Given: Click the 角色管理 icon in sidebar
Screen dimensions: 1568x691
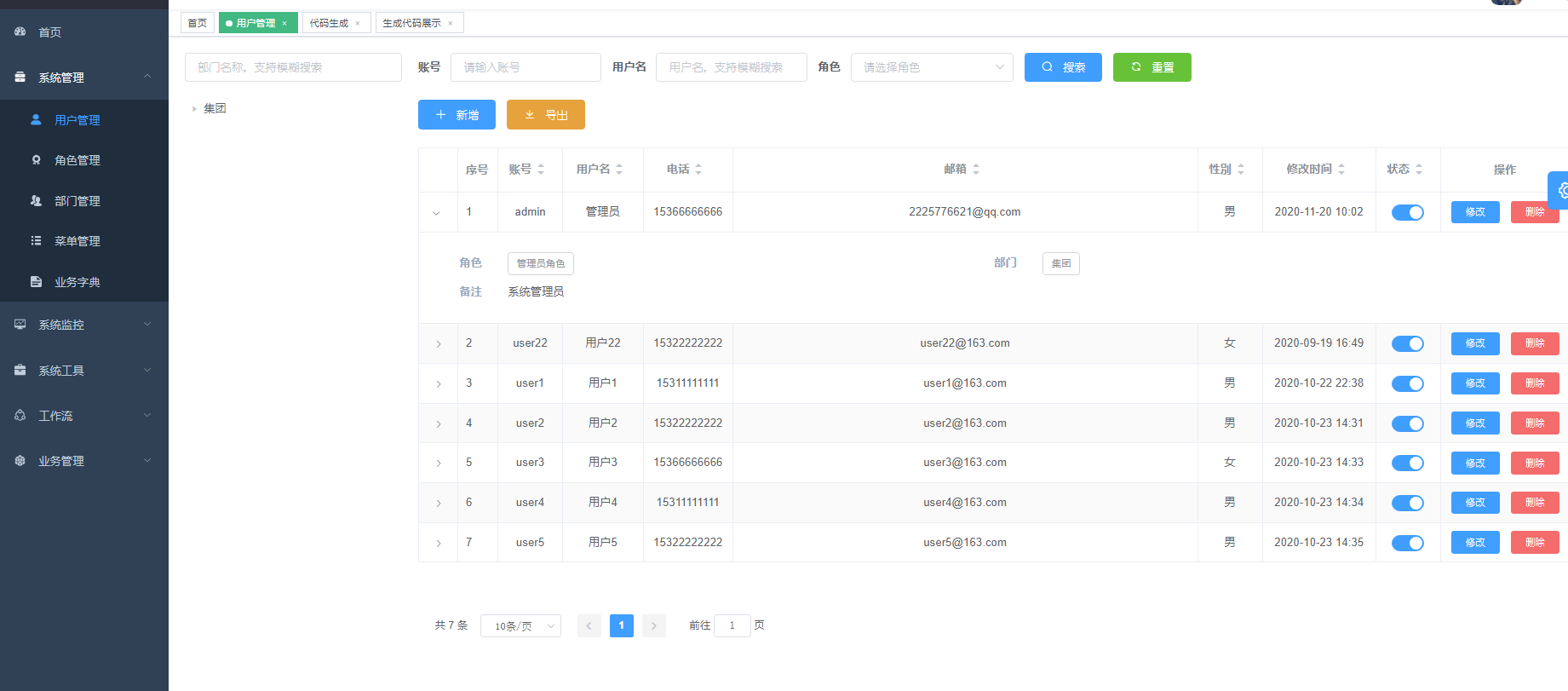Looking at the screenshot, I should pyautogui.click(x=36, y=160).
